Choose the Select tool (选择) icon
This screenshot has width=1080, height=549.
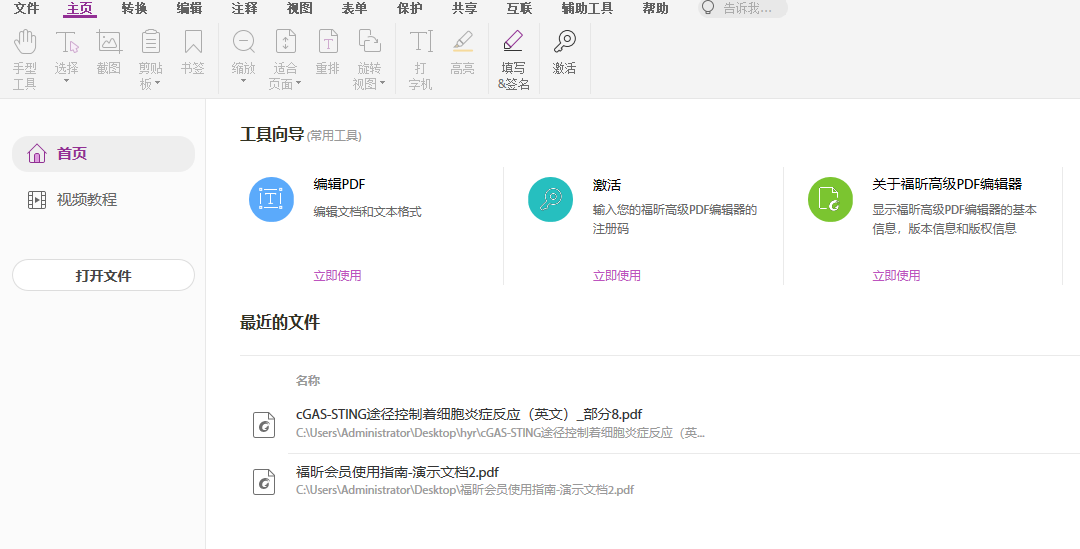point(67,43)
